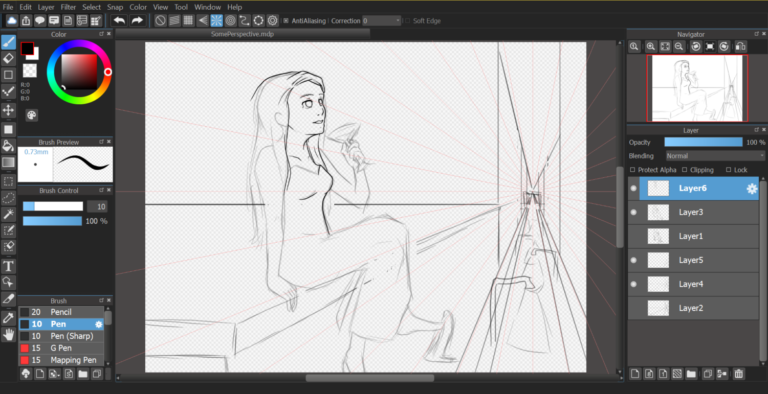Add a new layer in Layer panel

coord(635,374)
